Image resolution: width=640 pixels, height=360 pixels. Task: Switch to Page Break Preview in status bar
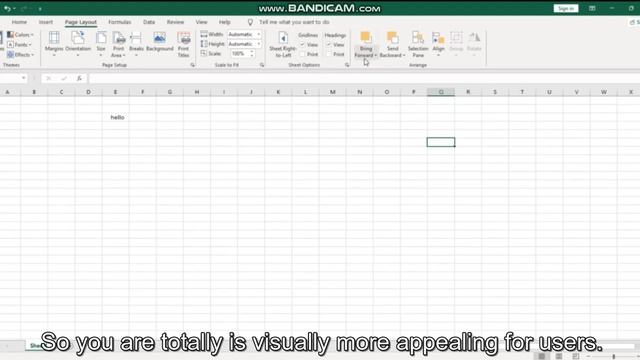(x=576, y=356)
